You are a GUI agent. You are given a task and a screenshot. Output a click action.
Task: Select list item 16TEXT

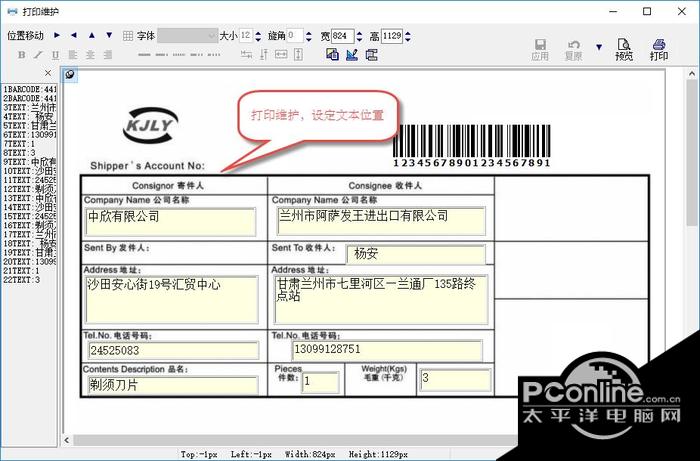29,225
